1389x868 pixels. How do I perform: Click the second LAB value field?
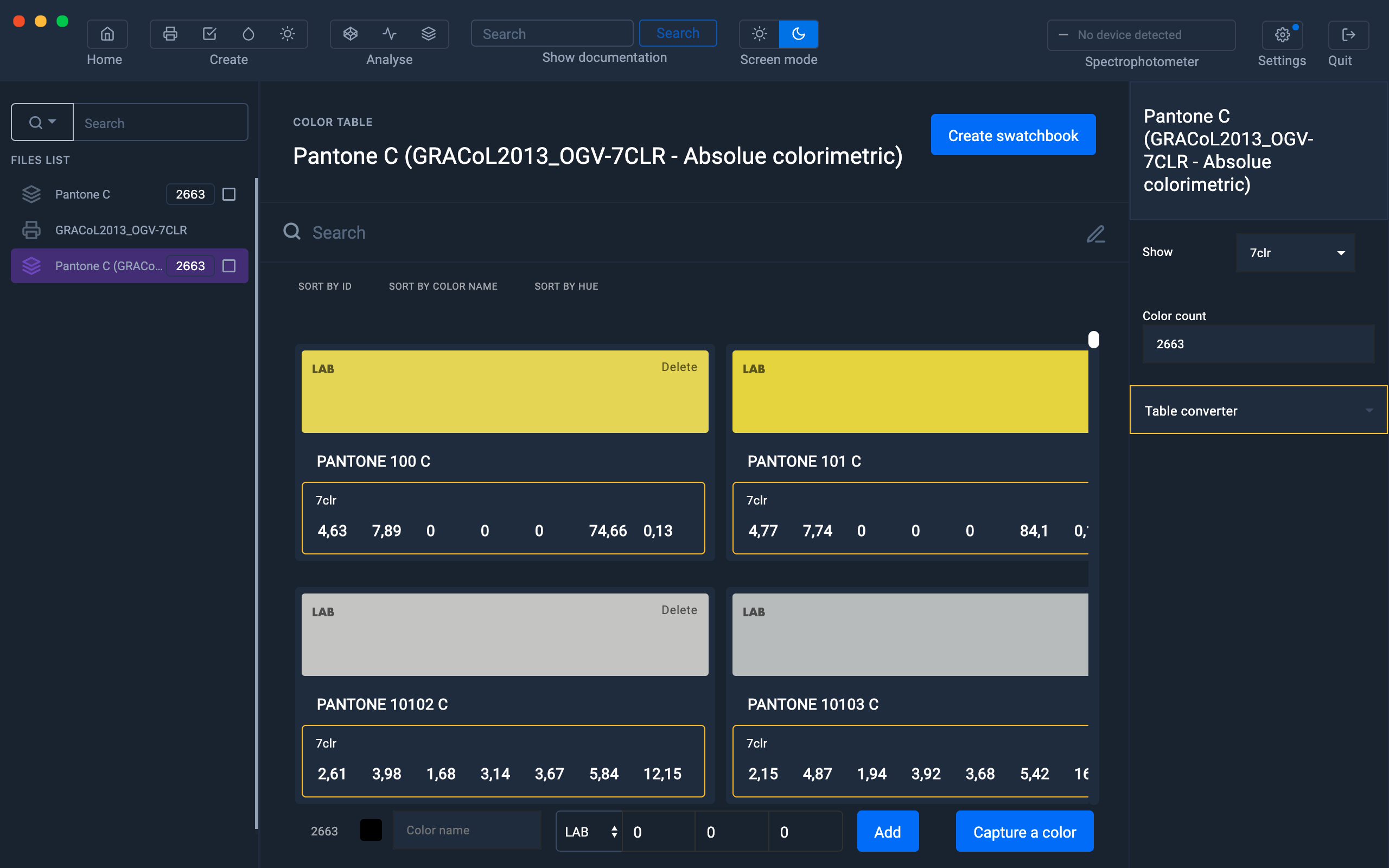[x=731, y=831]
